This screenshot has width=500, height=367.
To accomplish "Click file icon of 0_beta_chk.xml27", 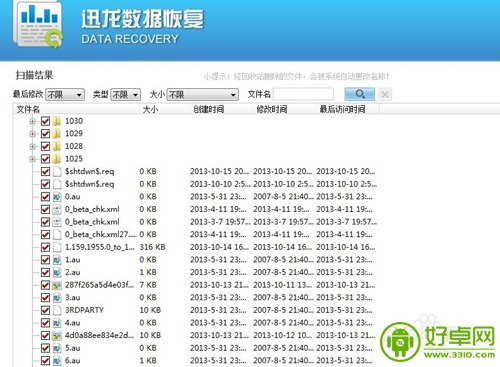I will [x=57, y=235].
